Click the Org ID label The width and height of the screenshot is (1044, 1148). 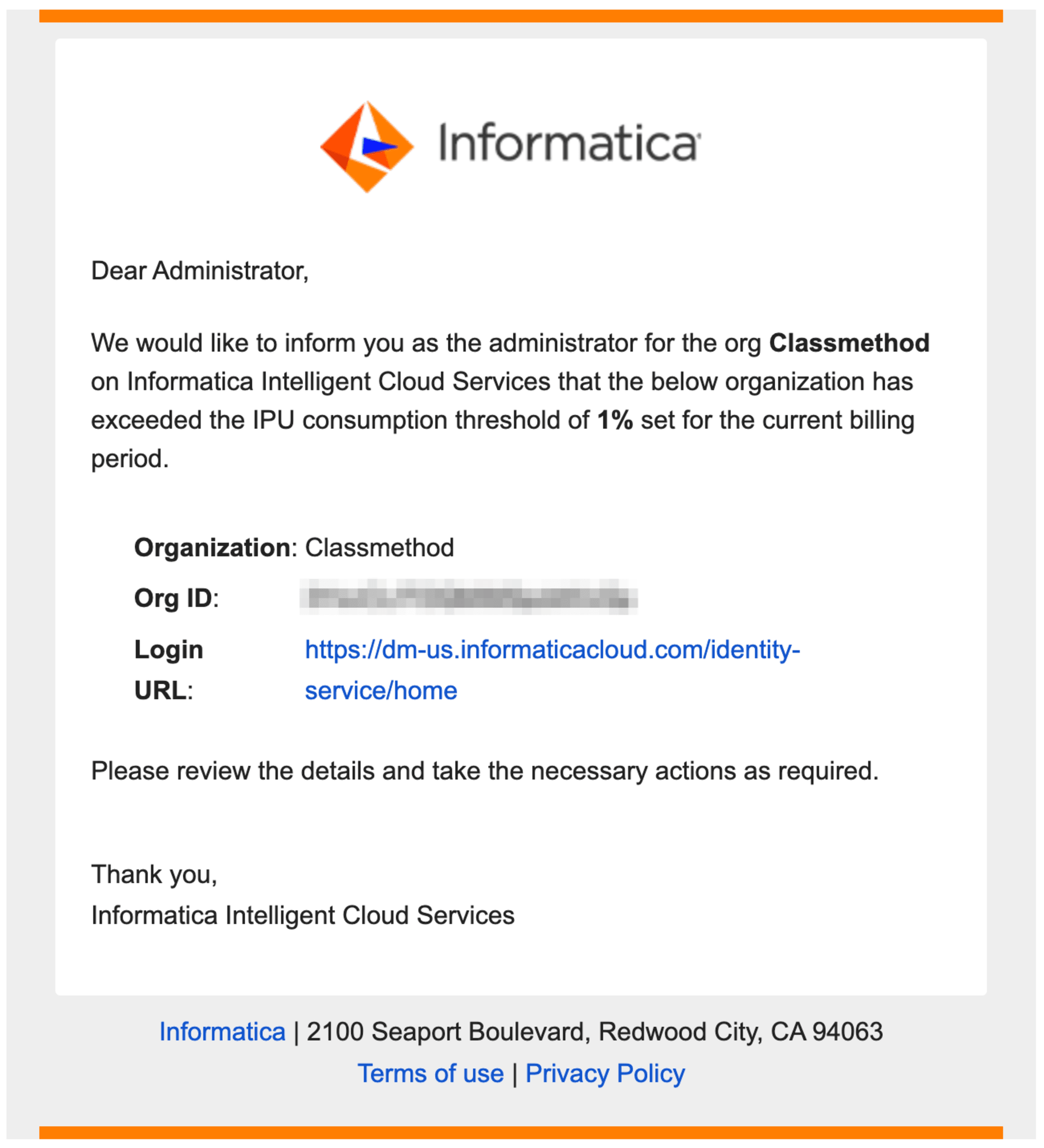coord(174,599)
